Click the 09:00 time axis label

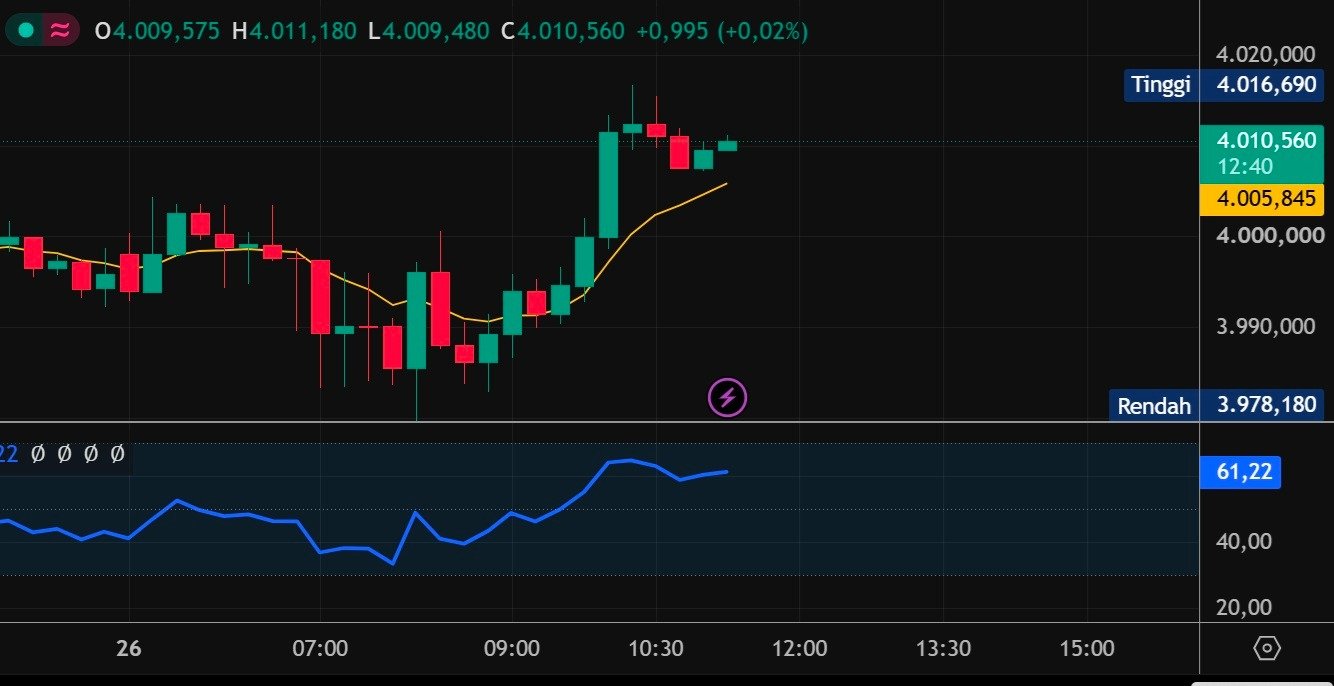pos(511,648)
